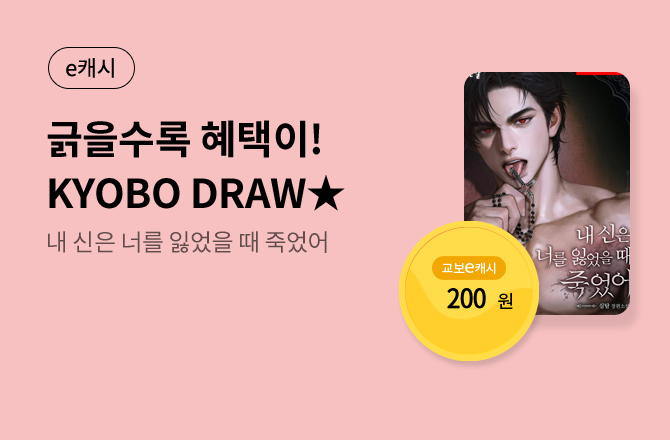Viewport: 670px width, 440px height.
Task: Click the word DRAW in the title
Action: [x=248, y=194]
